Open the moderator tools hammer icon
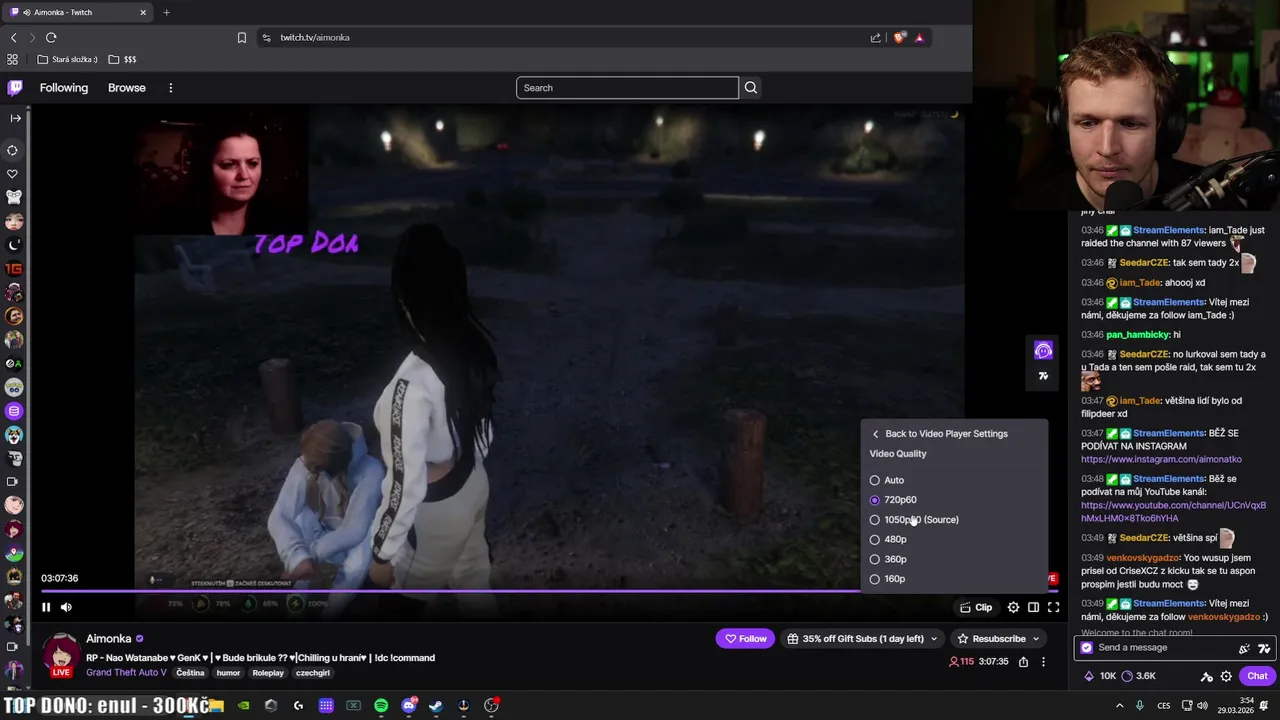Screen dimensions: 1280x720 click(x=1207, y=676)
